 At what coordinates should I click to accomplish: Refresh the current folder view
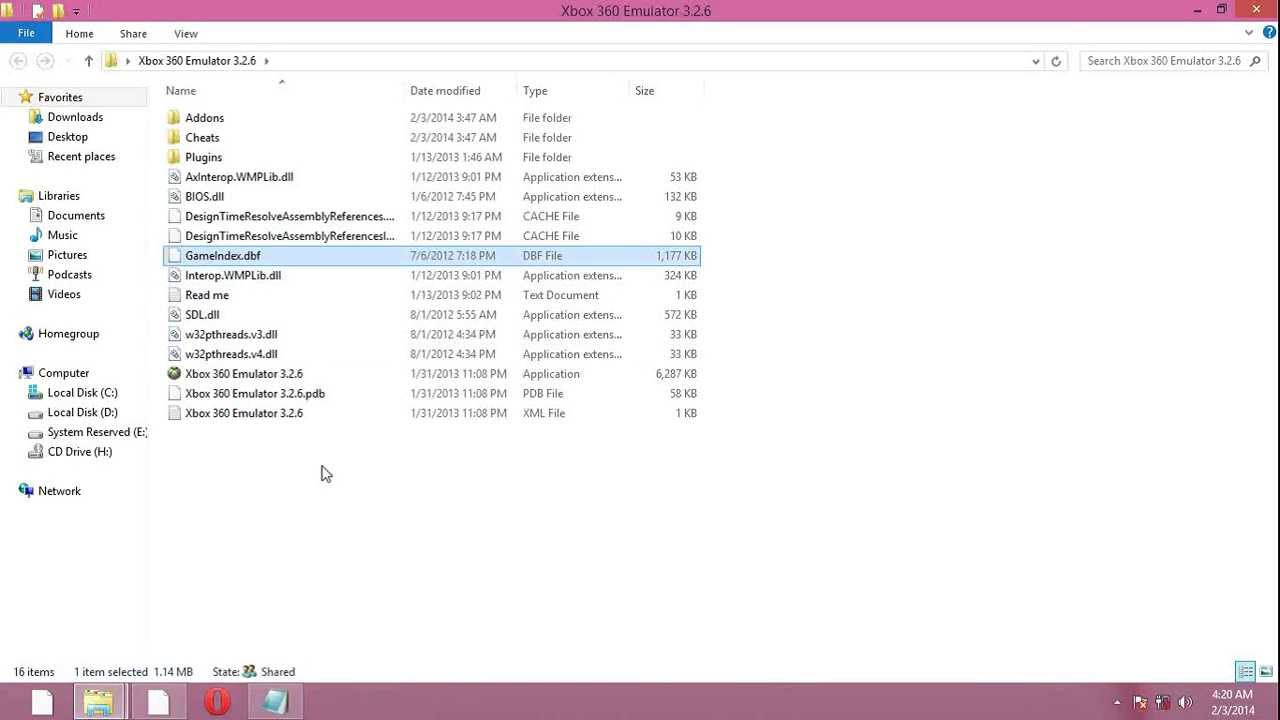pyautogui.click(x=1056, y=61)
